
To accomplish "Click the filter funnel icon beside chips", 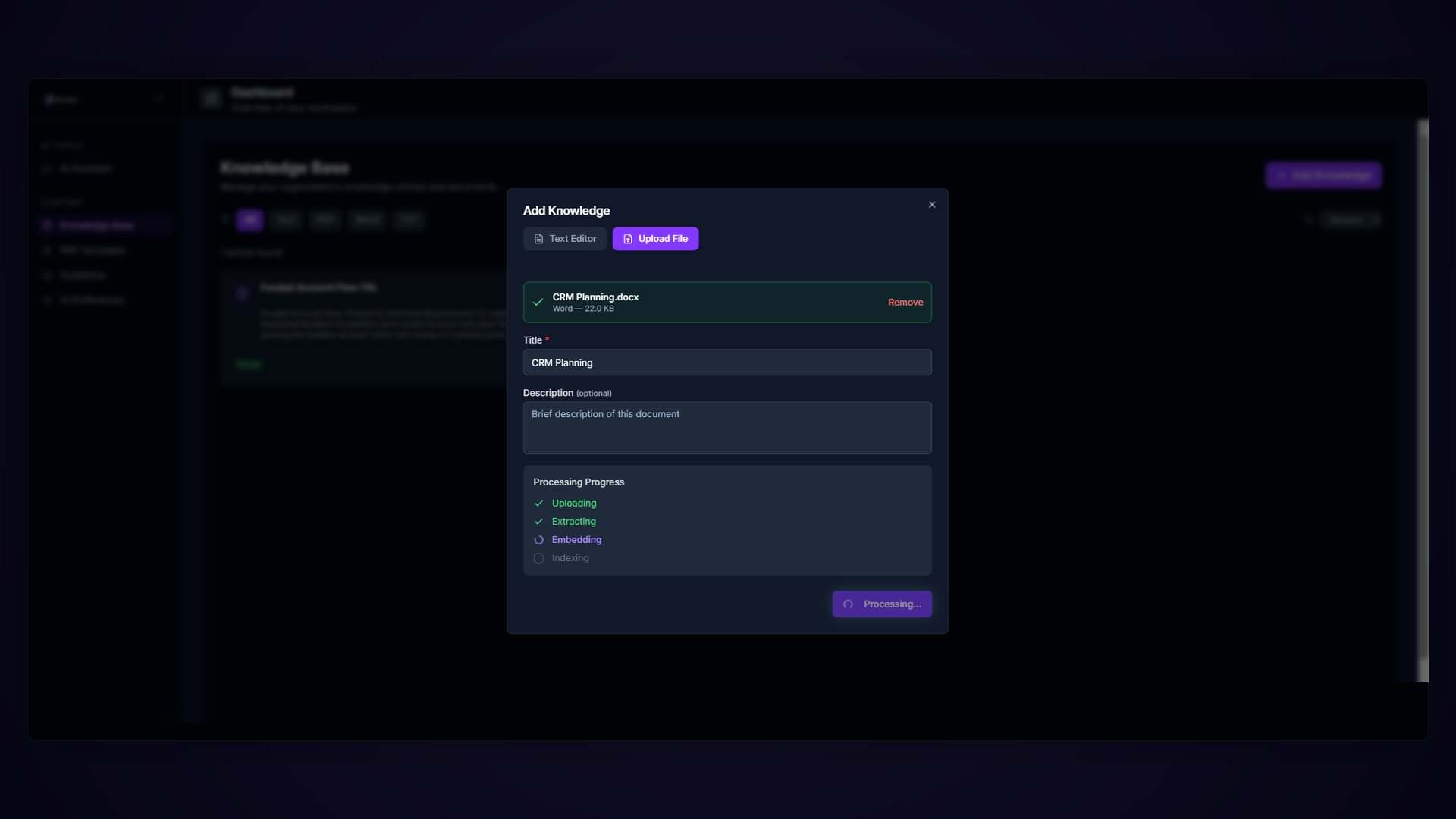I will 224,219.
